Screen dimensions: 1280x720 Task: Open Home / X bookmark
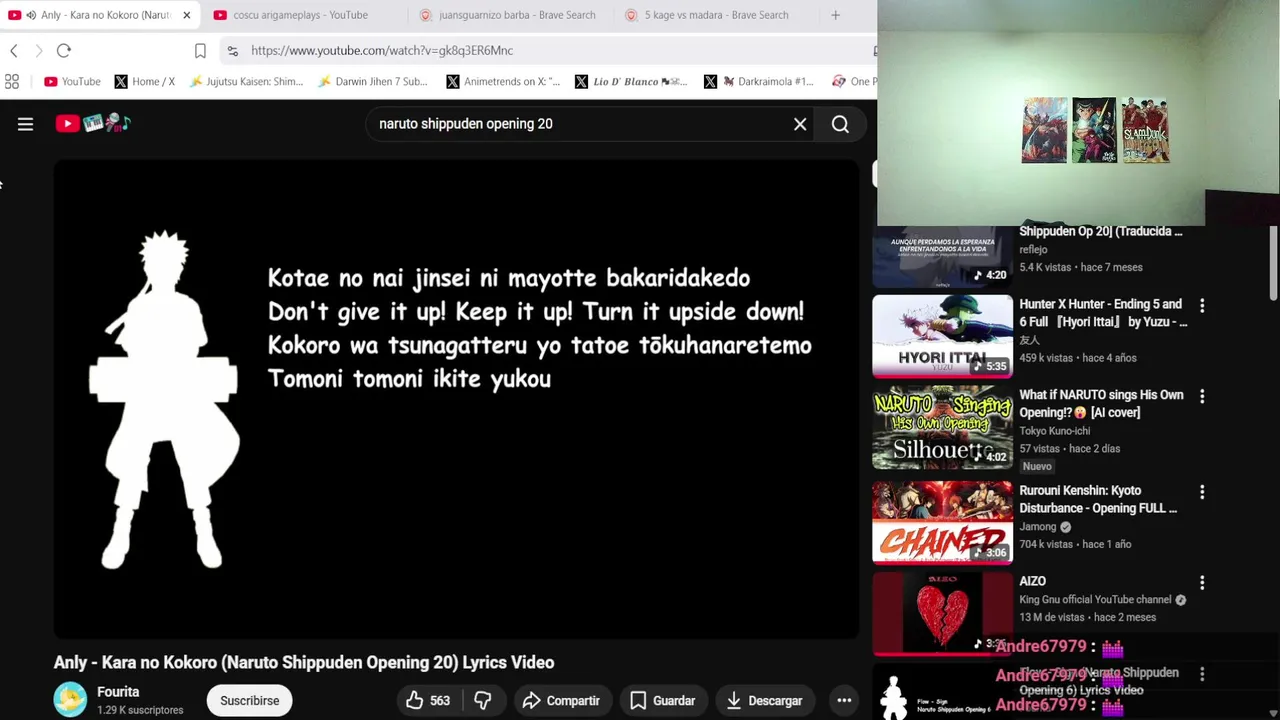coord(145,81)
